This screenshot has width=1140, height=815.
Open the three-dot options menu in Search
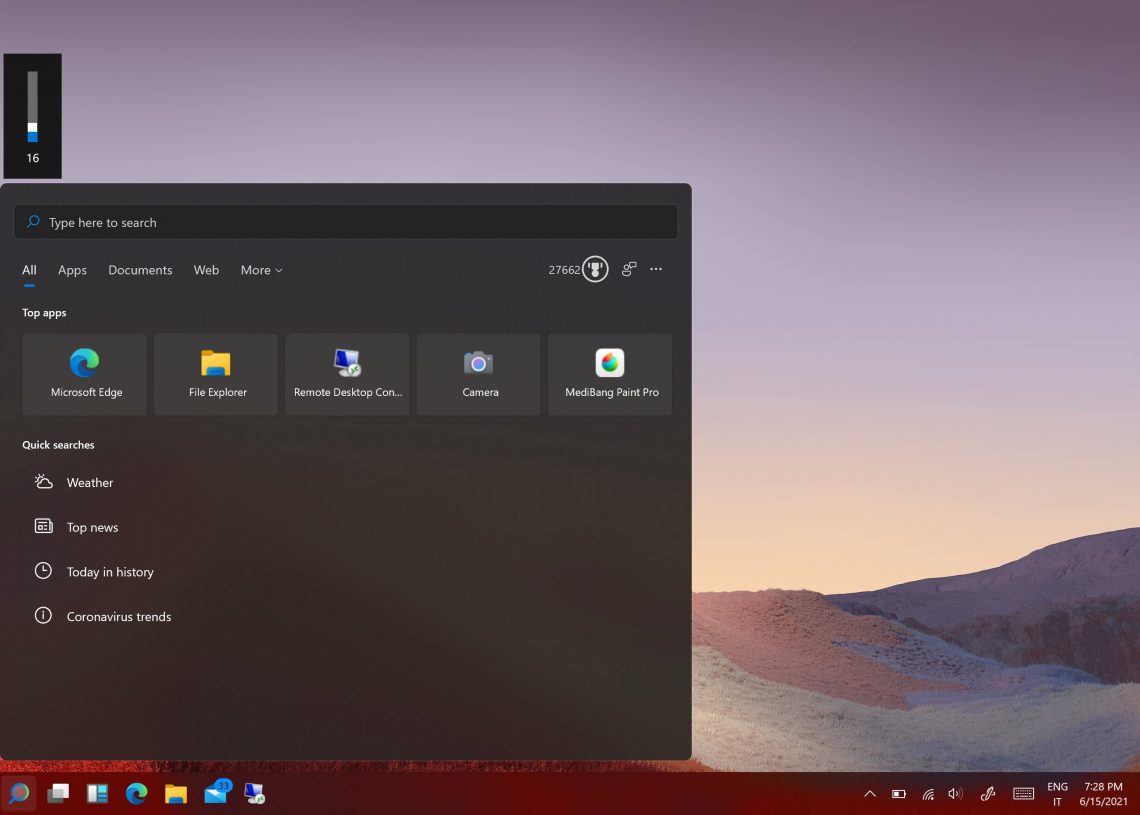pyautogui.click(x=656, y=269)
